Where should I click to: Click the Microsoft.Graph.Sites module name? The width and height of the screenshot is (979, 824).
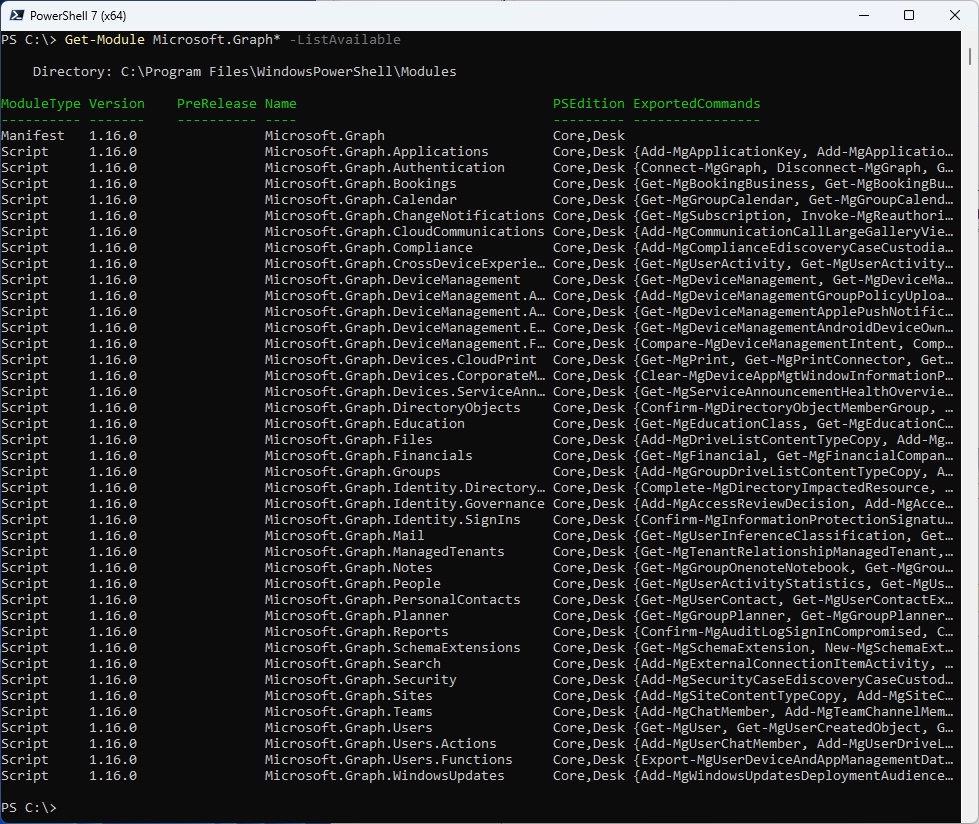348,697
